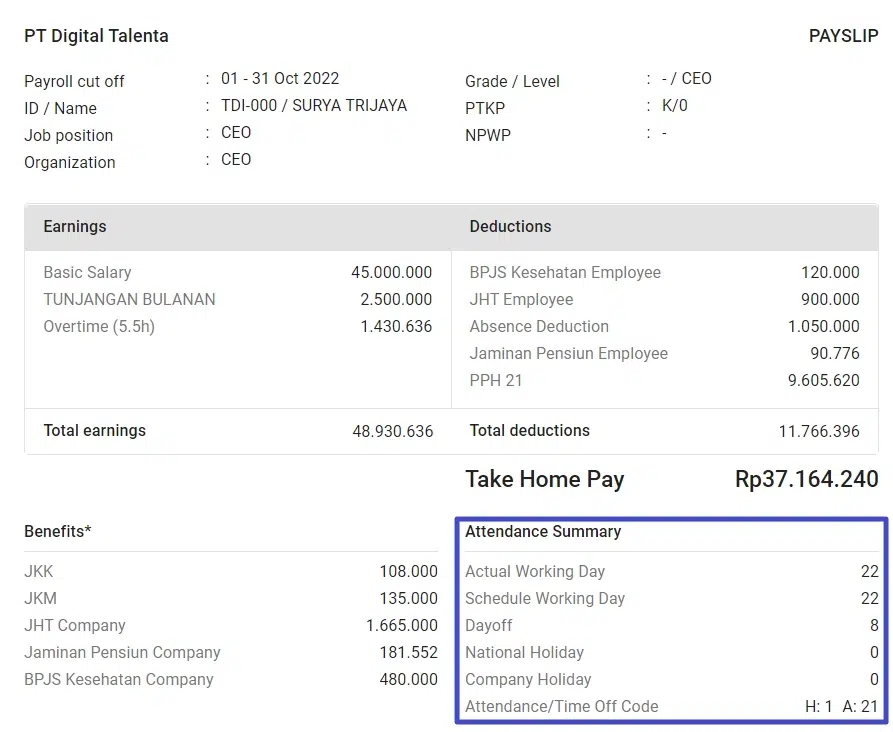Click the Total earnings value 48.930.636
The image size is (893, 732).
click(392, 431)
